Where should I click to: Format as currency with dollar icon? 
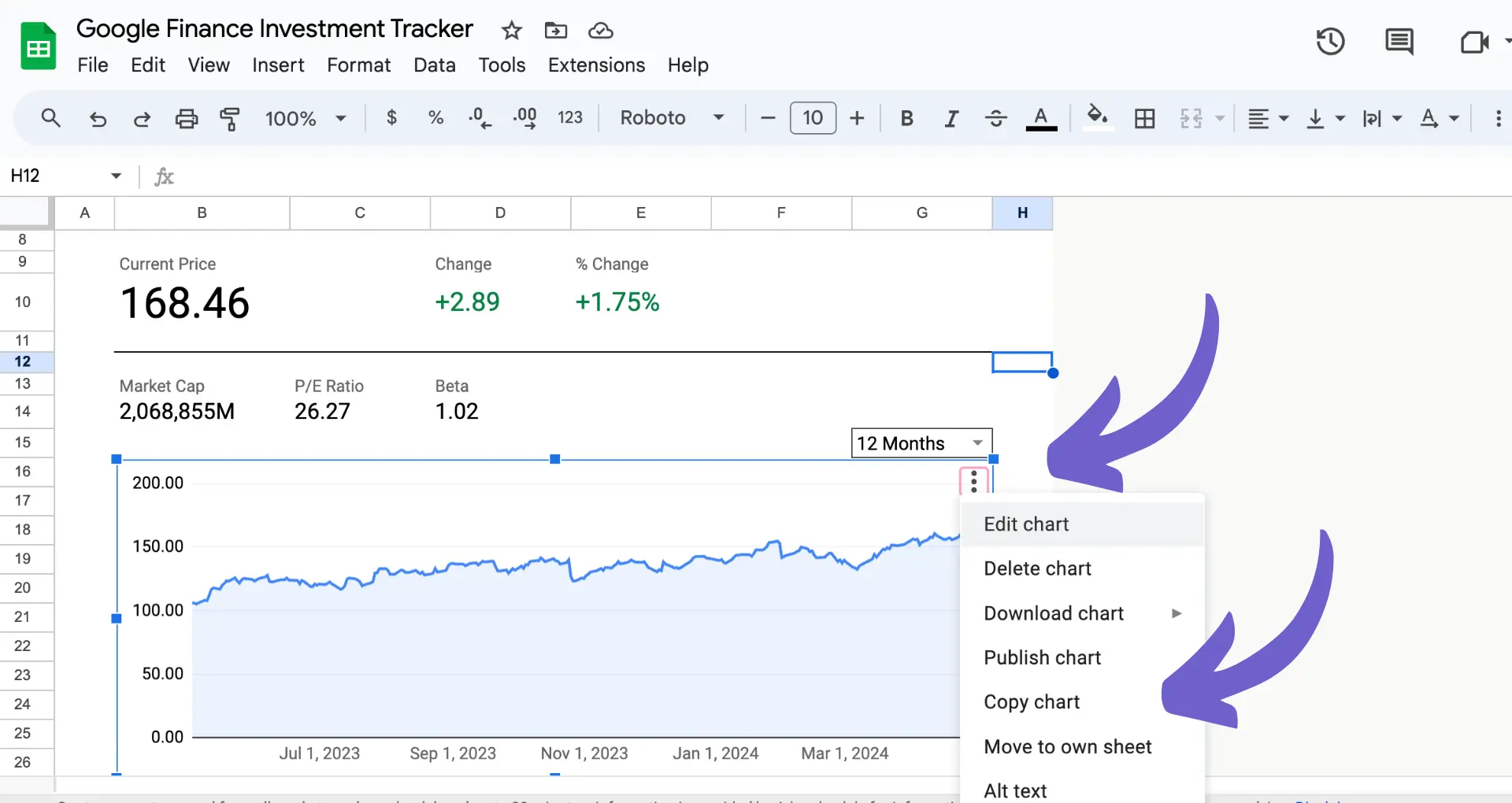coord(391,118)
